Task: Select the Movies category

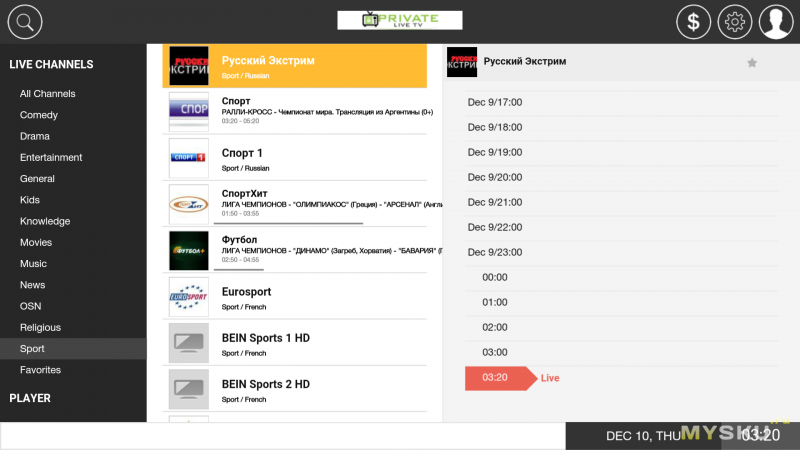Action: 36,243
